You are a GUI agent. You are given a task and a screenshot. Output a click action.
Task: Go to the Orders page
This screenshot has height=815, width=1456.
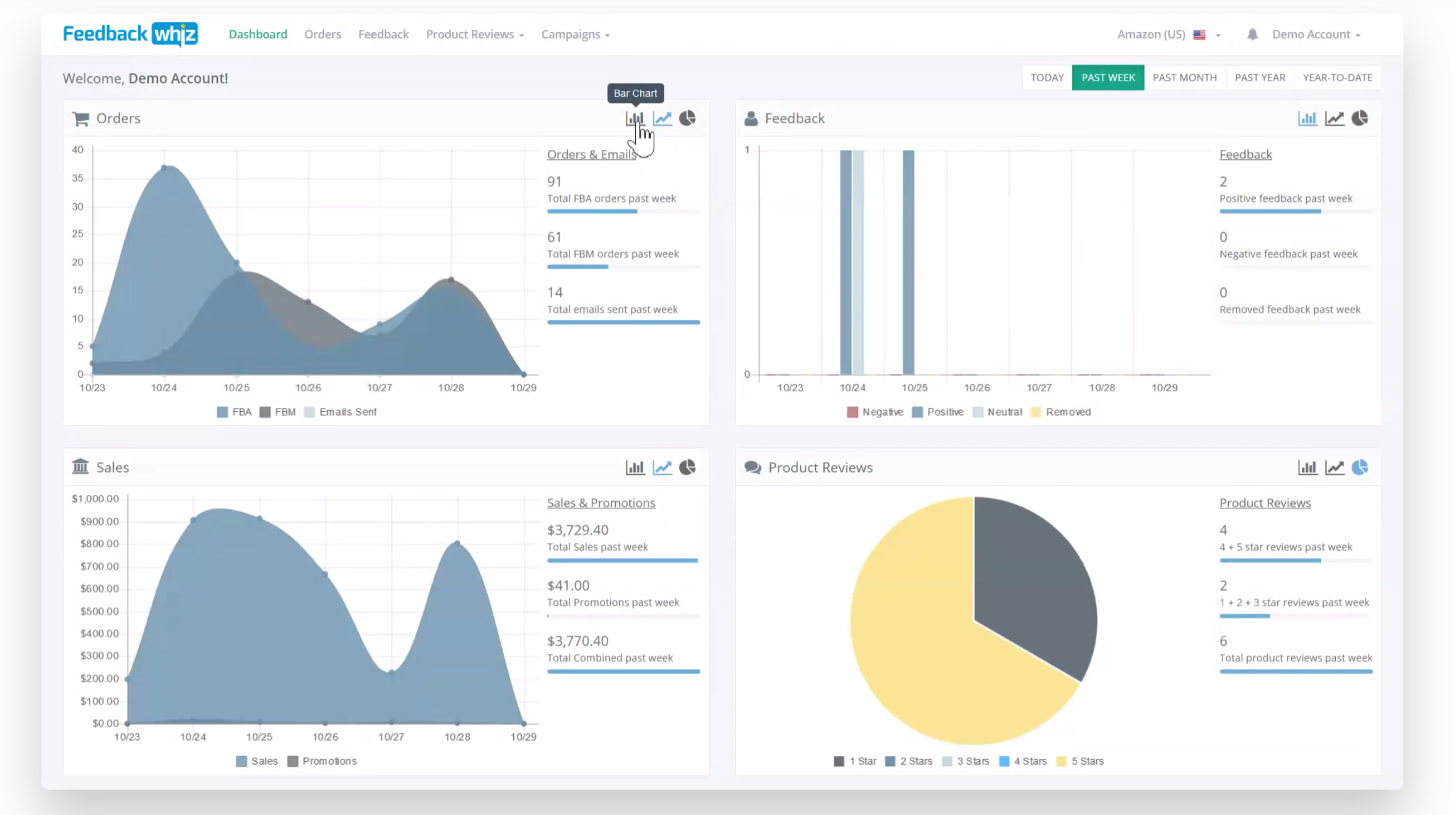(323, 35)
